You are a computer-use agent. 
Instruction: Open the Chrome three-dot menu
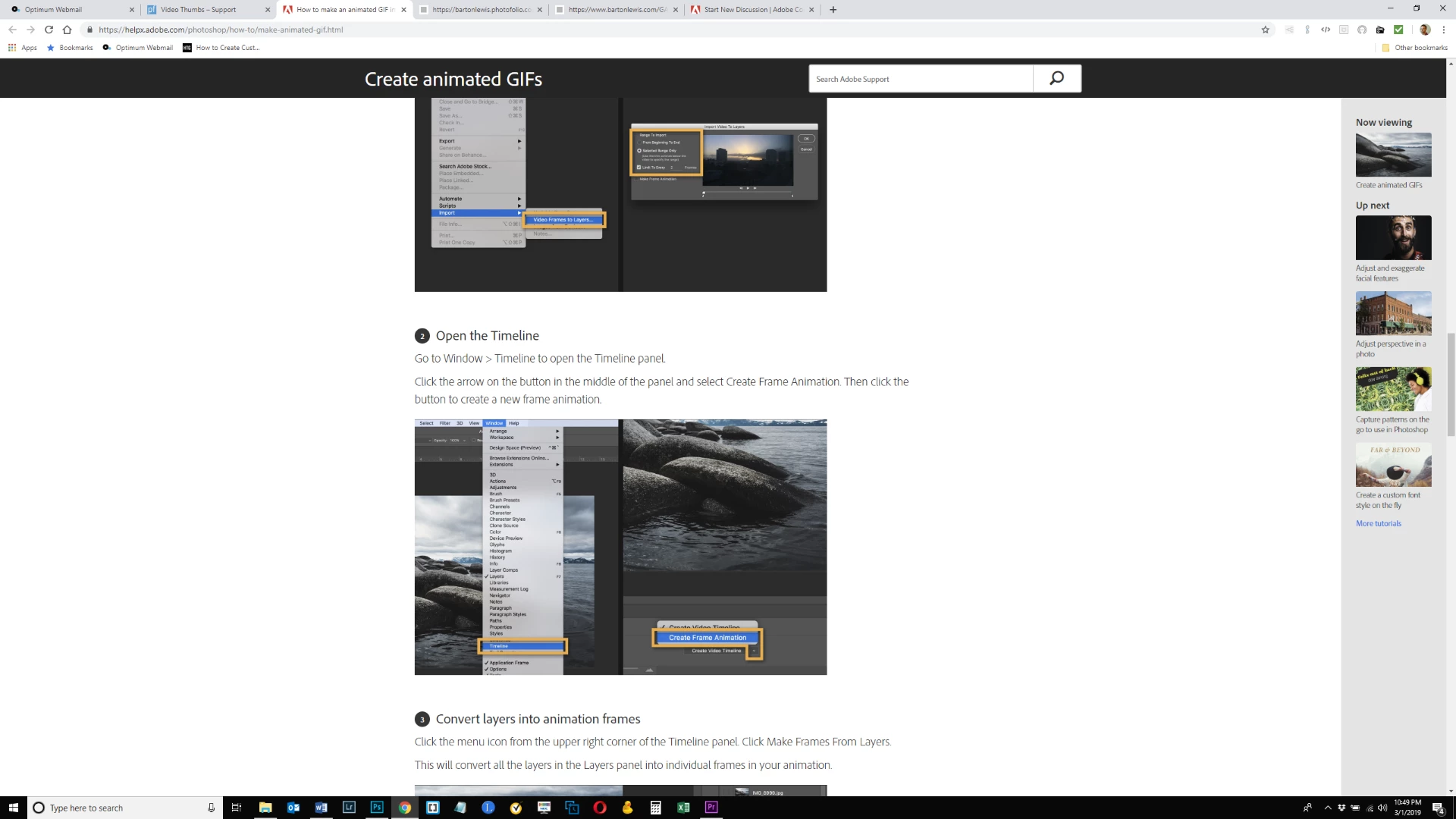[x=1444, y=30]
